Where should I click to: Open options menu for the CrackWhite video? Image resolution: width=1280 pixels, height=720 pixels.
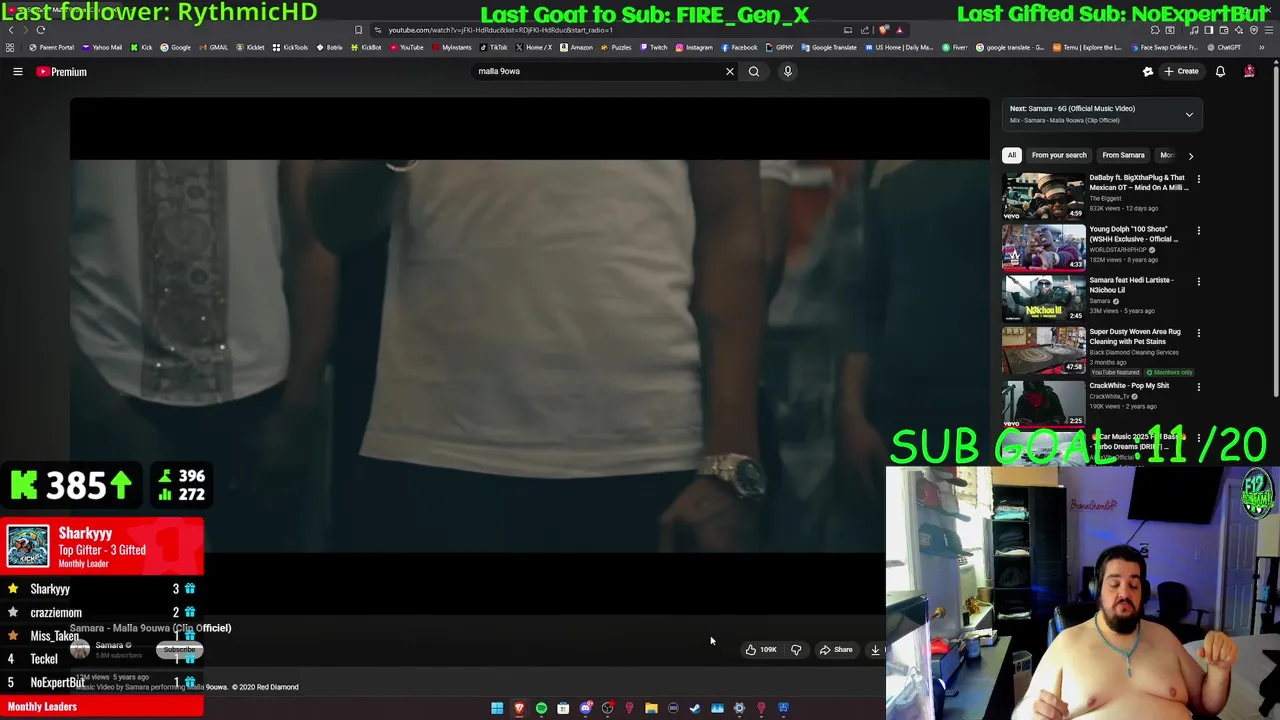point(1198,386)
